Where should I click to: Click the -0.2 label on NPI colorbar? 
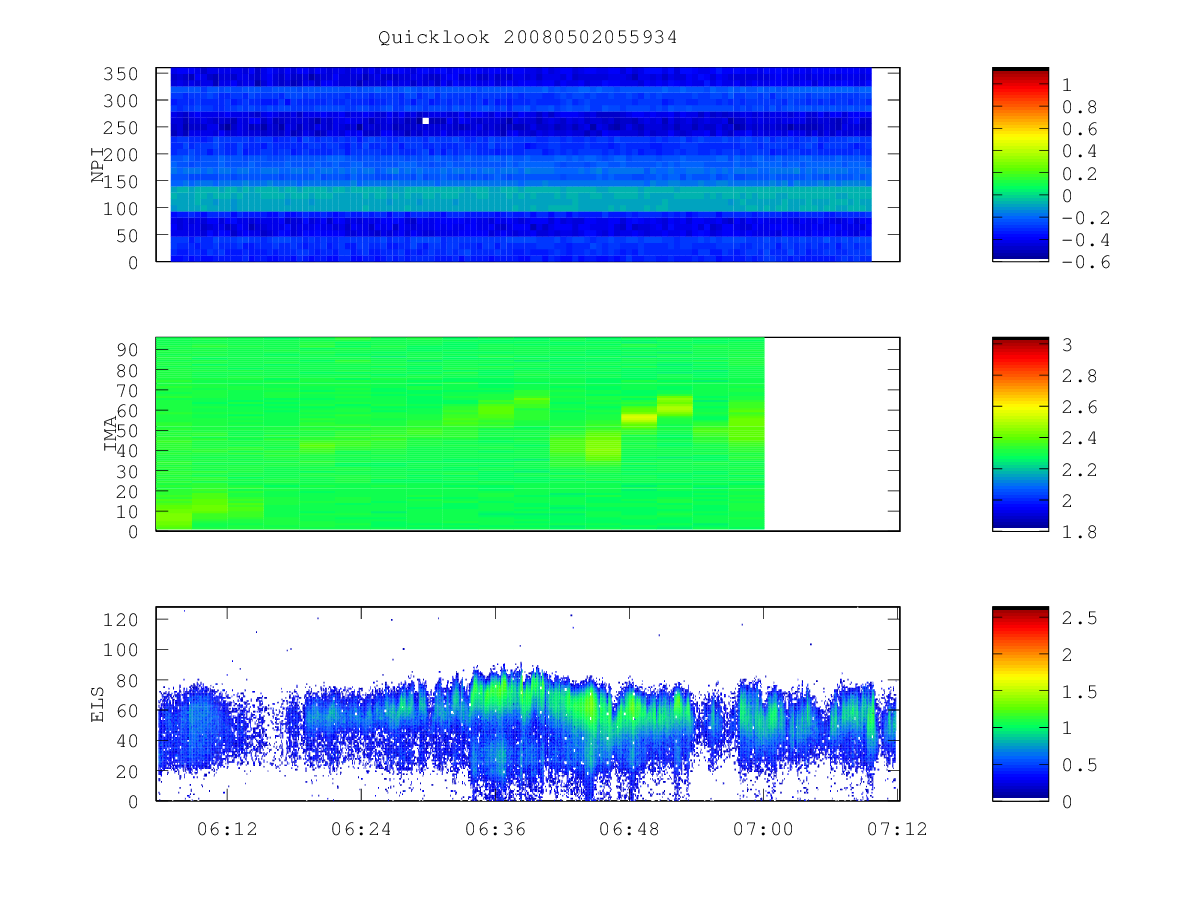1085,218
